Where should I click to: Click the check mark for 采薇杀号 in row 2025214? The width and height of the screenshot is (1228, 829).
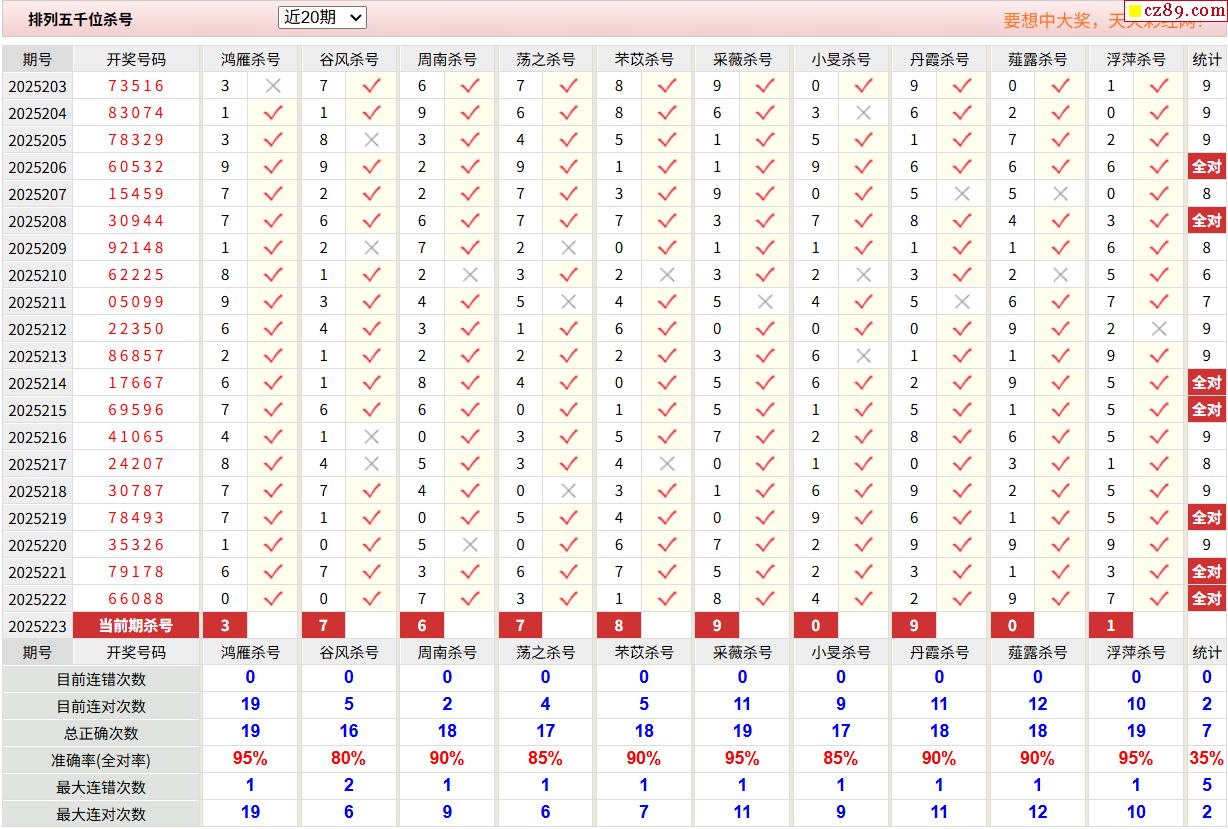[766, 383]
